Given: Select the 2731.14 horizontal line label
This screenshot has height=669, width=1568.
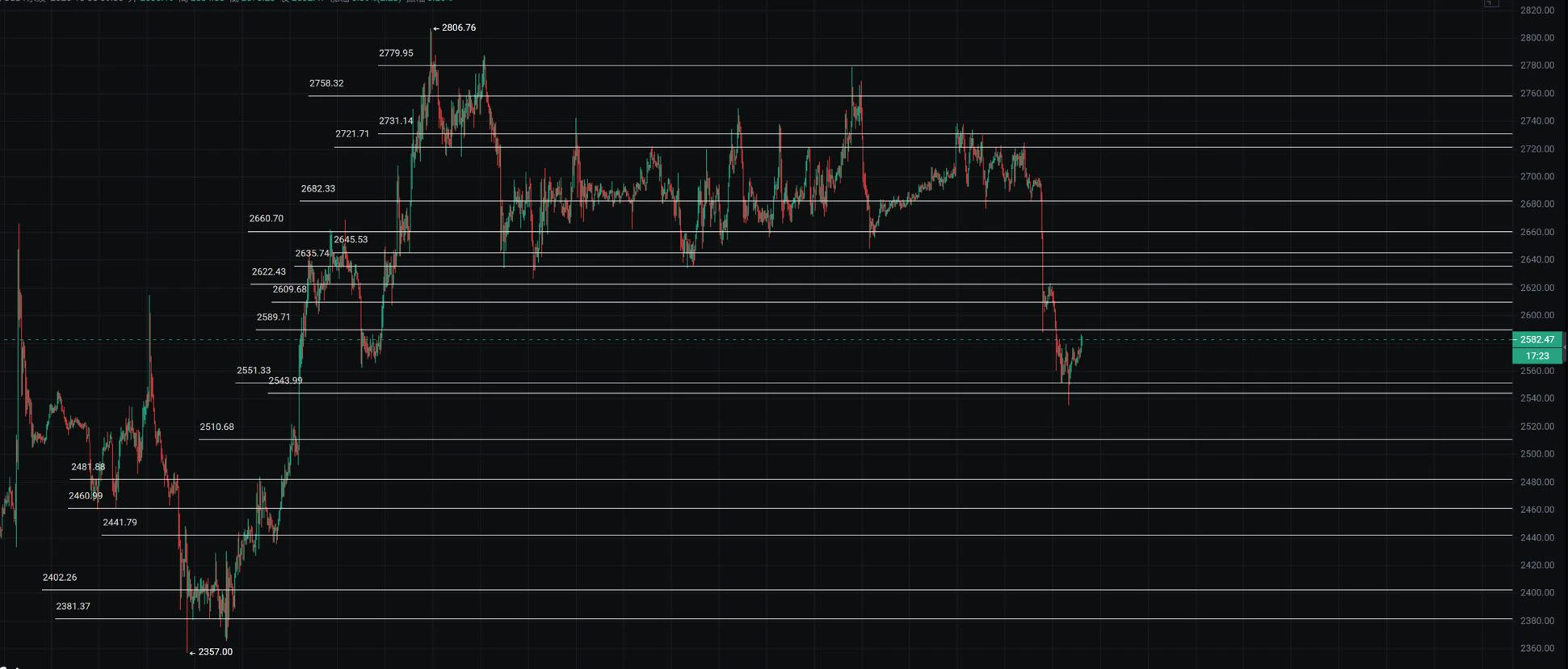Looking at the screenshot, I should pyautogui.click(x=396, y=121).
